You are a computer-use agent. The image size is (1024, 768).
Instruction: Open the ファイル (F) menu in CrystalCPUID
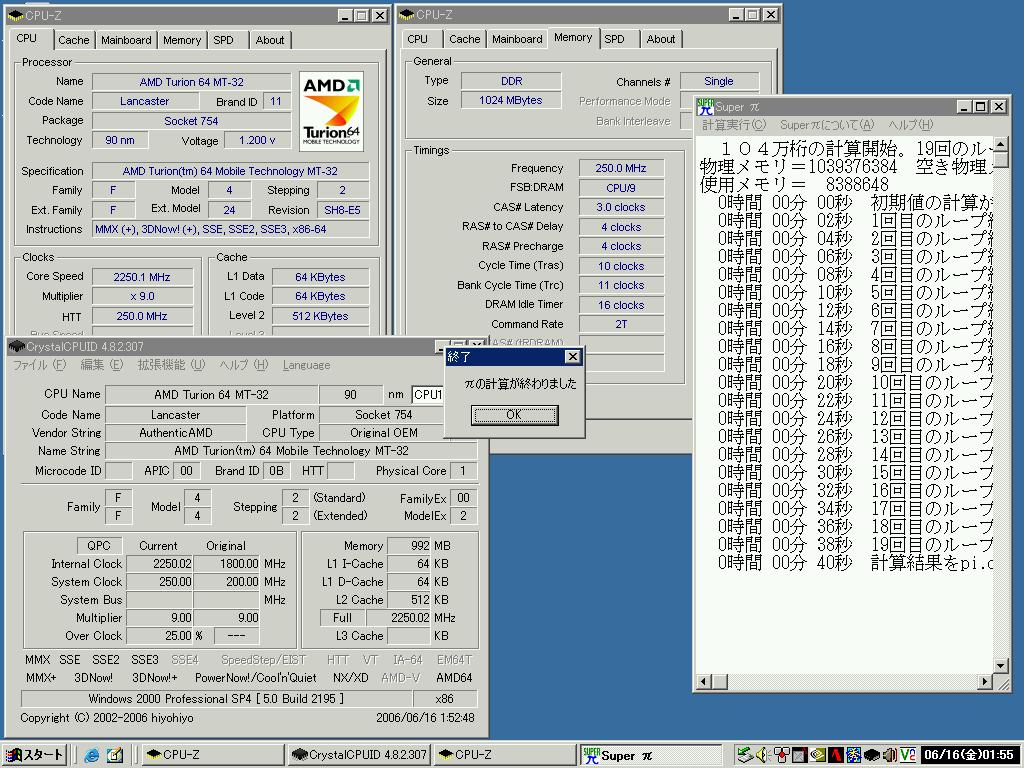[x=39, y=365]
